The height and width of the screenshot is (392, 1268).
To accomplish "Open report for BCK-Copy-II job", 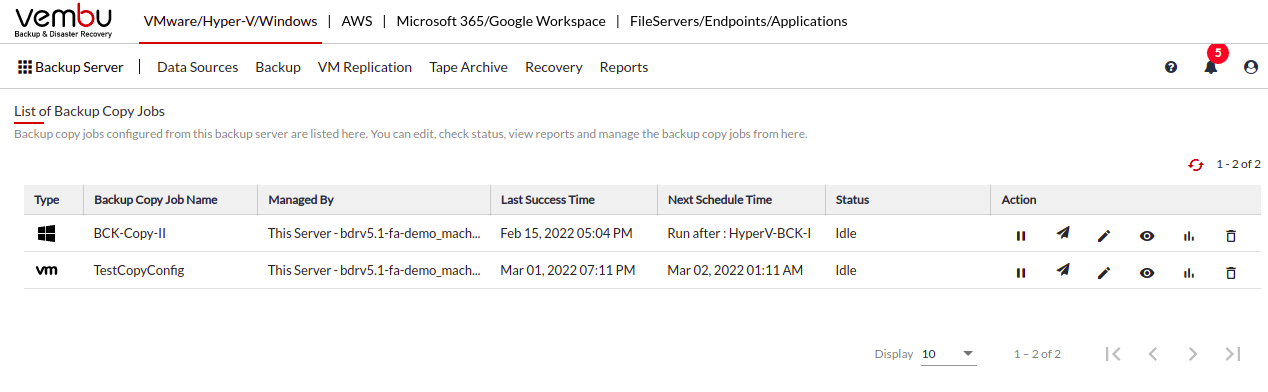I will (x=1189, y=235).
